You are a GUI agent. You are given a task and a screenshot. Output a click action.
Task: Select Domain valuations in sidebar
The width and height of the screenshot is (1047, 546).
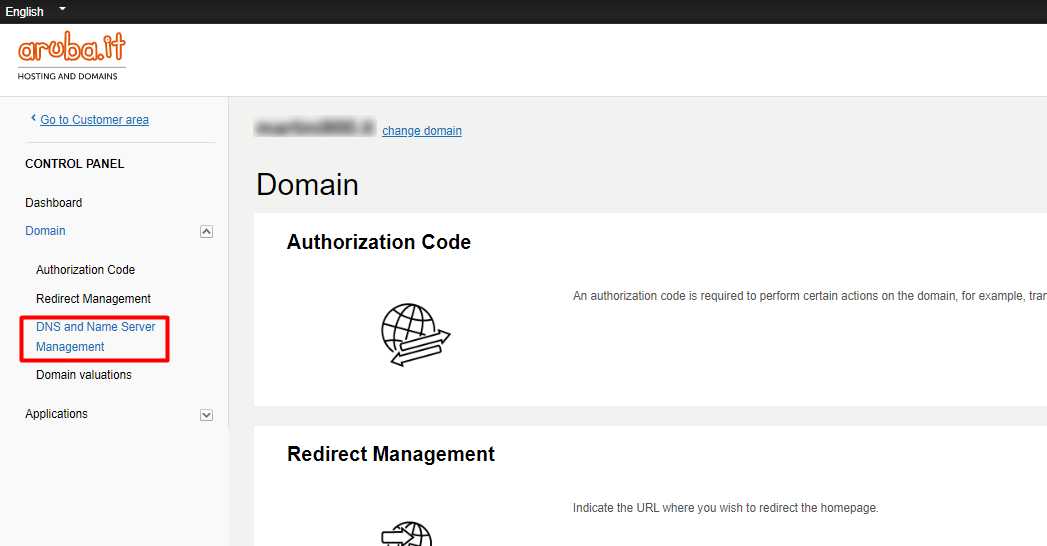pos(84,375)
